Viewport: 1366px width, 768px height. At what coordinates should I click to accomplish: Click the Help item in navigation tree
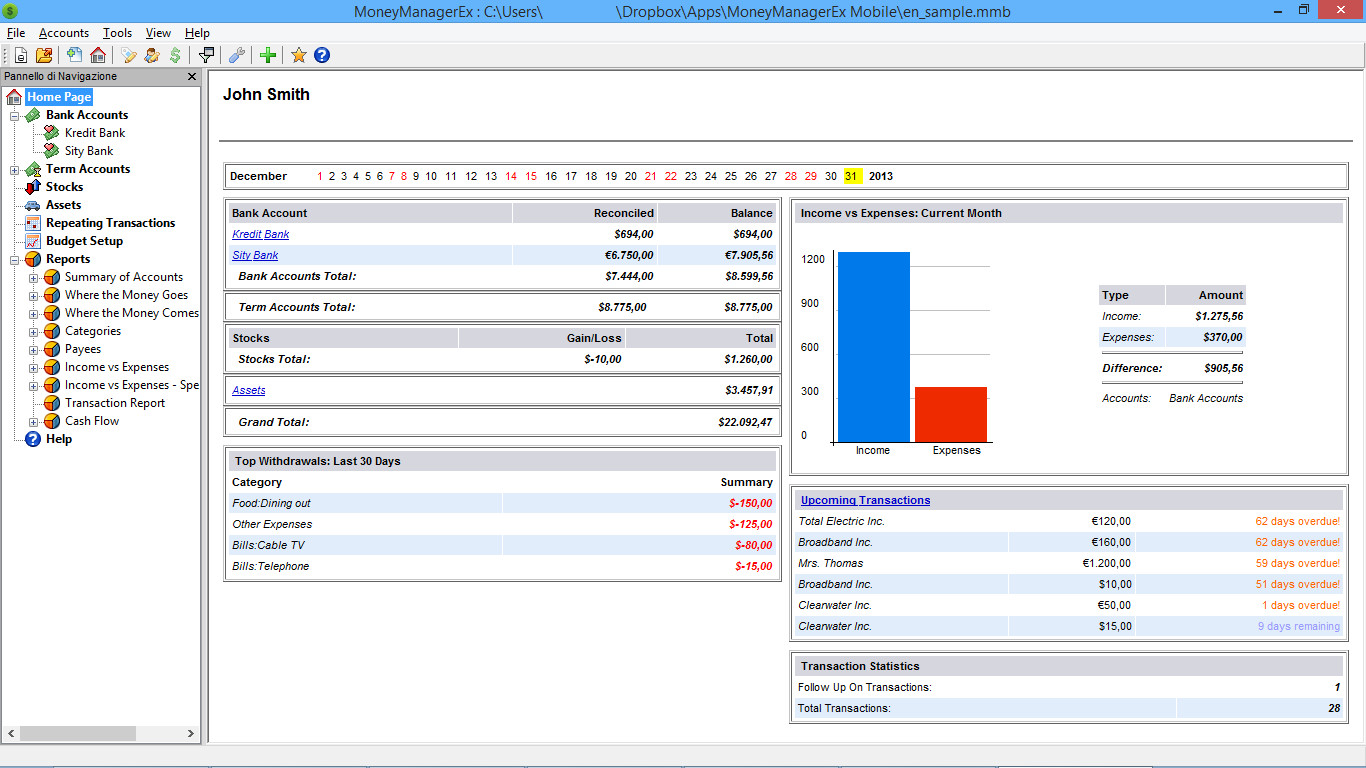59,439
